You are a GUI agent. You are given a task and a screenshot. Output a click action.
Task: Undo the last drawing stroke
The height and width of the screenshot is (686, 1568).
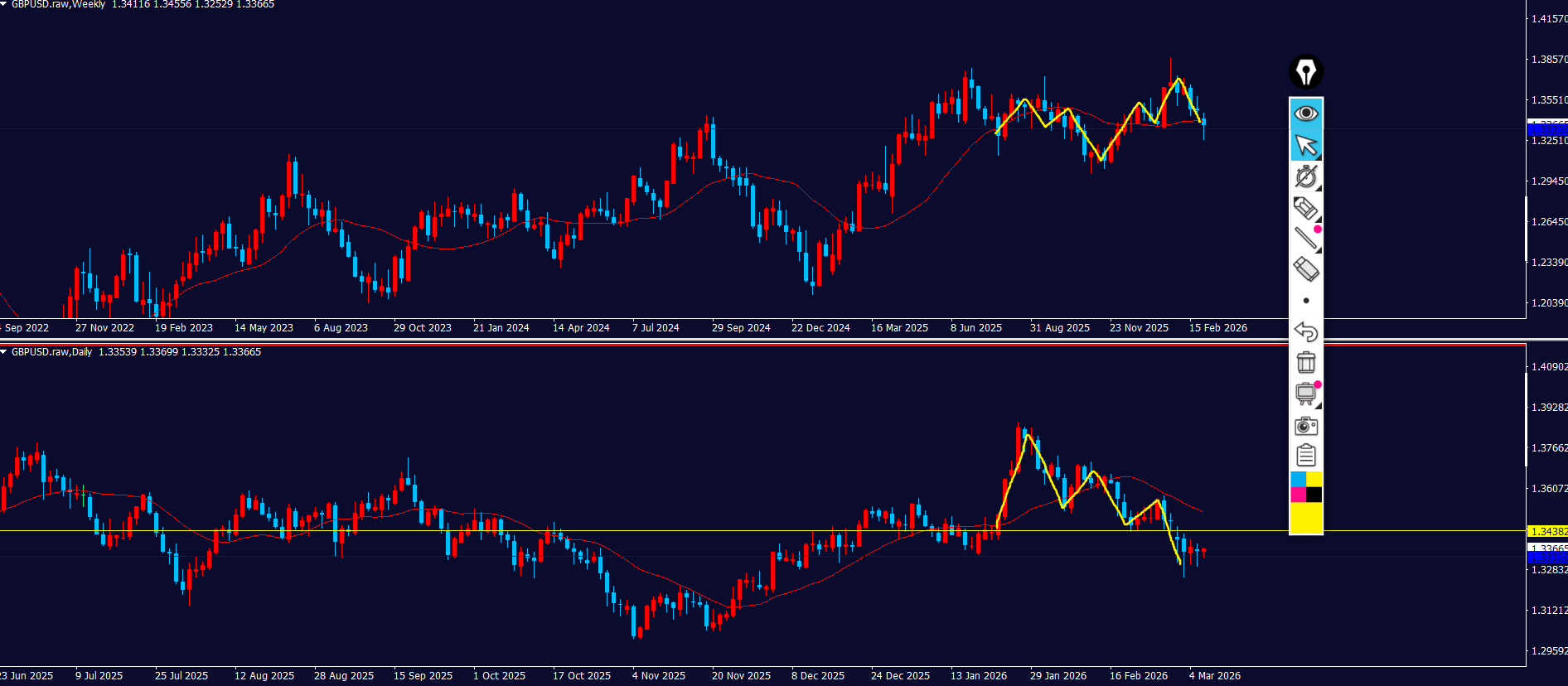[x=1305, y=331]
